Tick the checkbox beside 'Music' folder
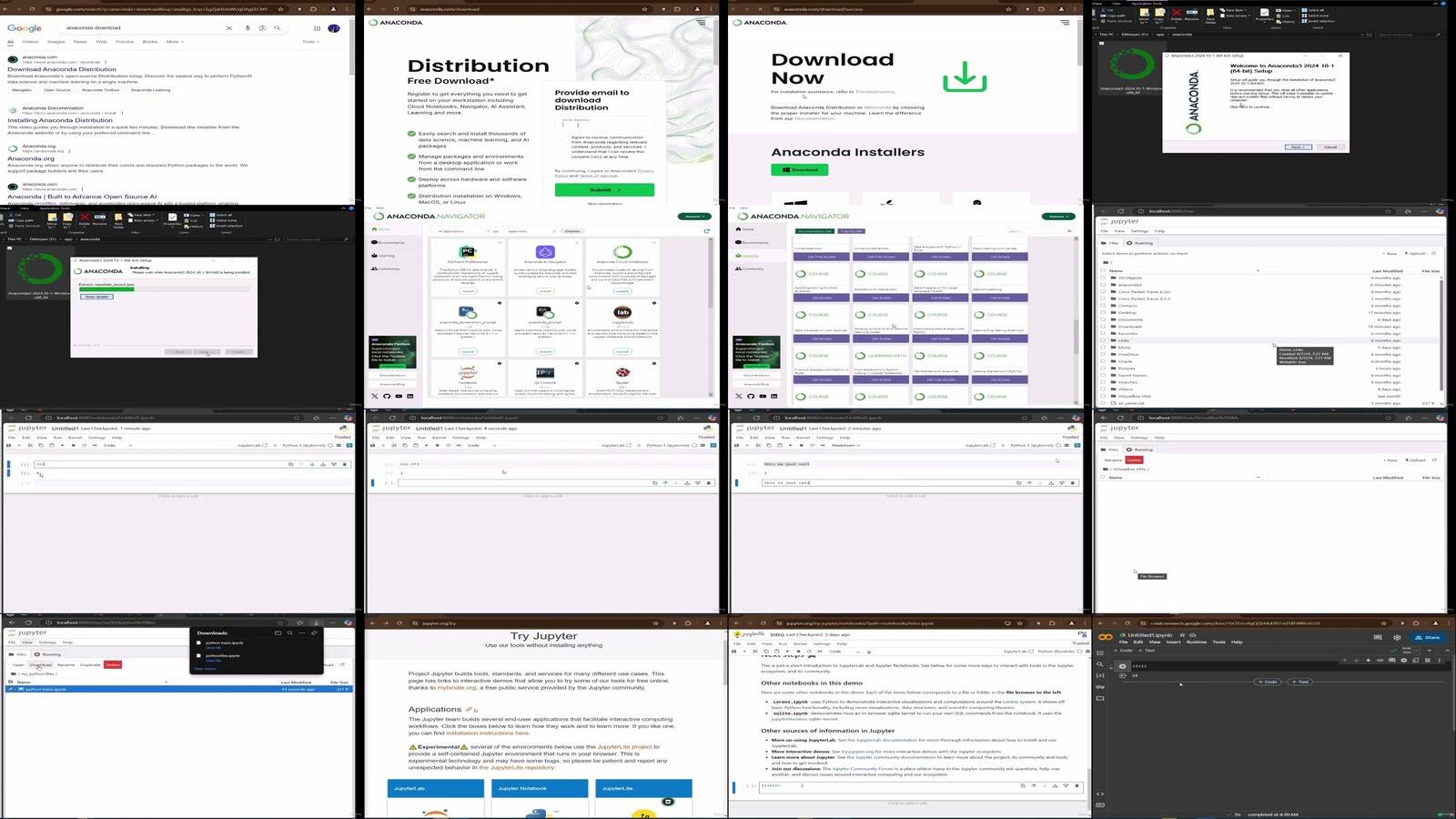Image resolution: width=1456 pixels, height=819 pixels. pyautogui.click(x=1103, y=347)
